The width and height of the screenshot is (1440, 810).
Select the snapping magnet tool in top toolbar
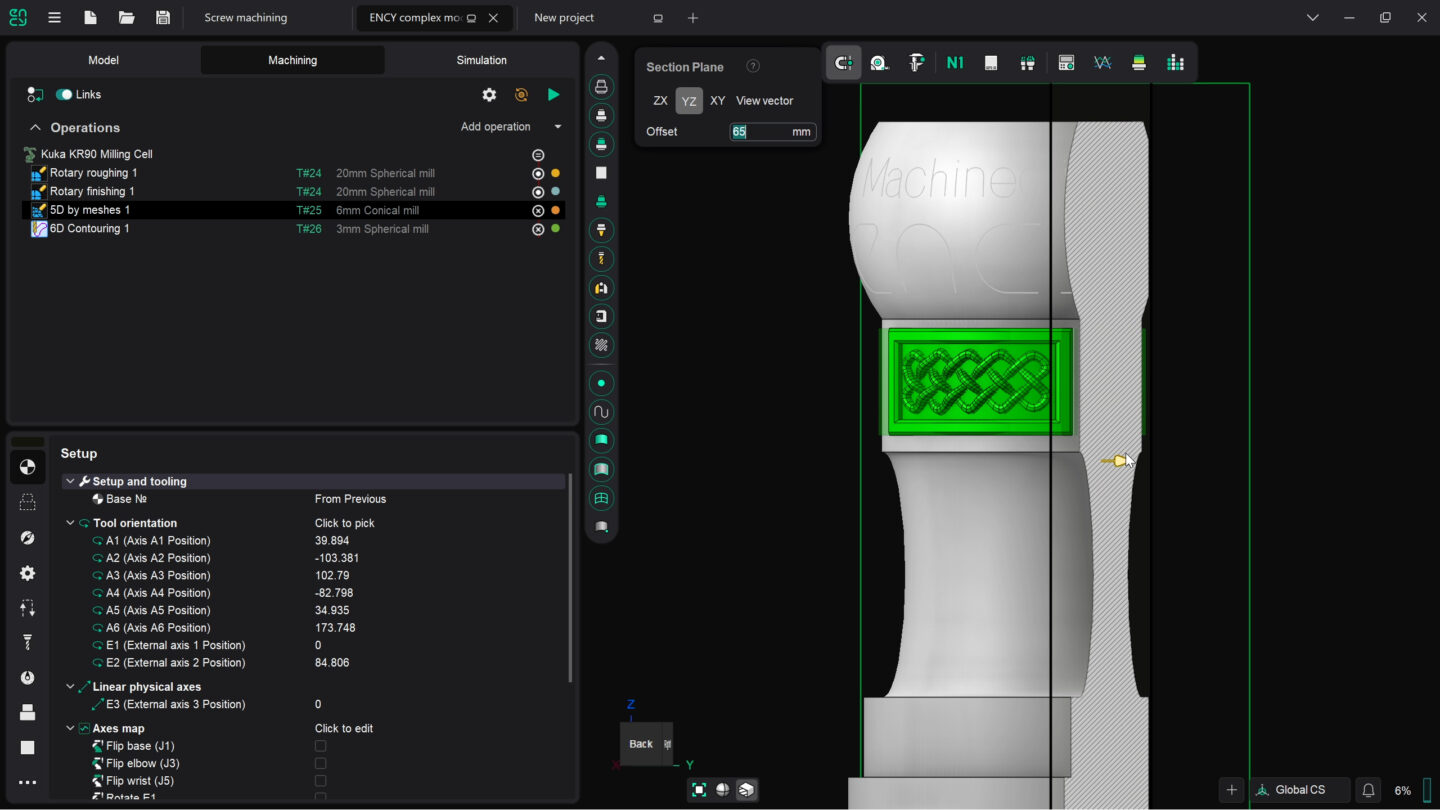[x=843, y=62]
